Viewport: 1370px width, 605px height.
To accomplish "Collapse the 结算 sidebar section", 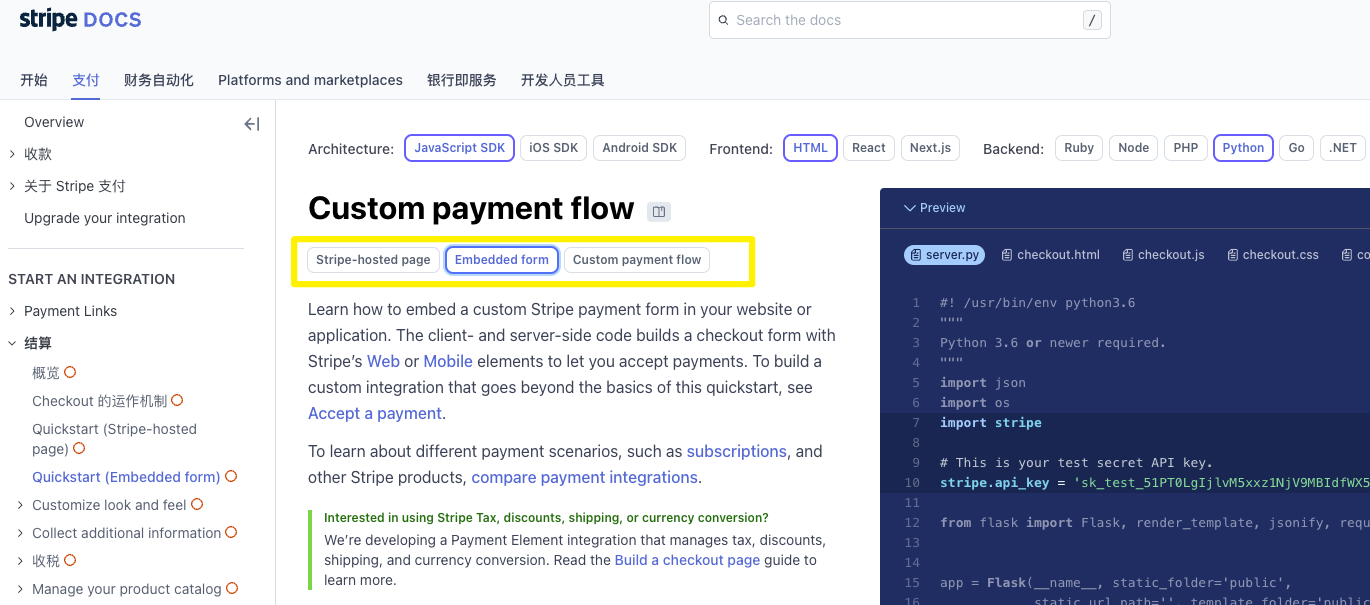I will click(x=12, y=343).
